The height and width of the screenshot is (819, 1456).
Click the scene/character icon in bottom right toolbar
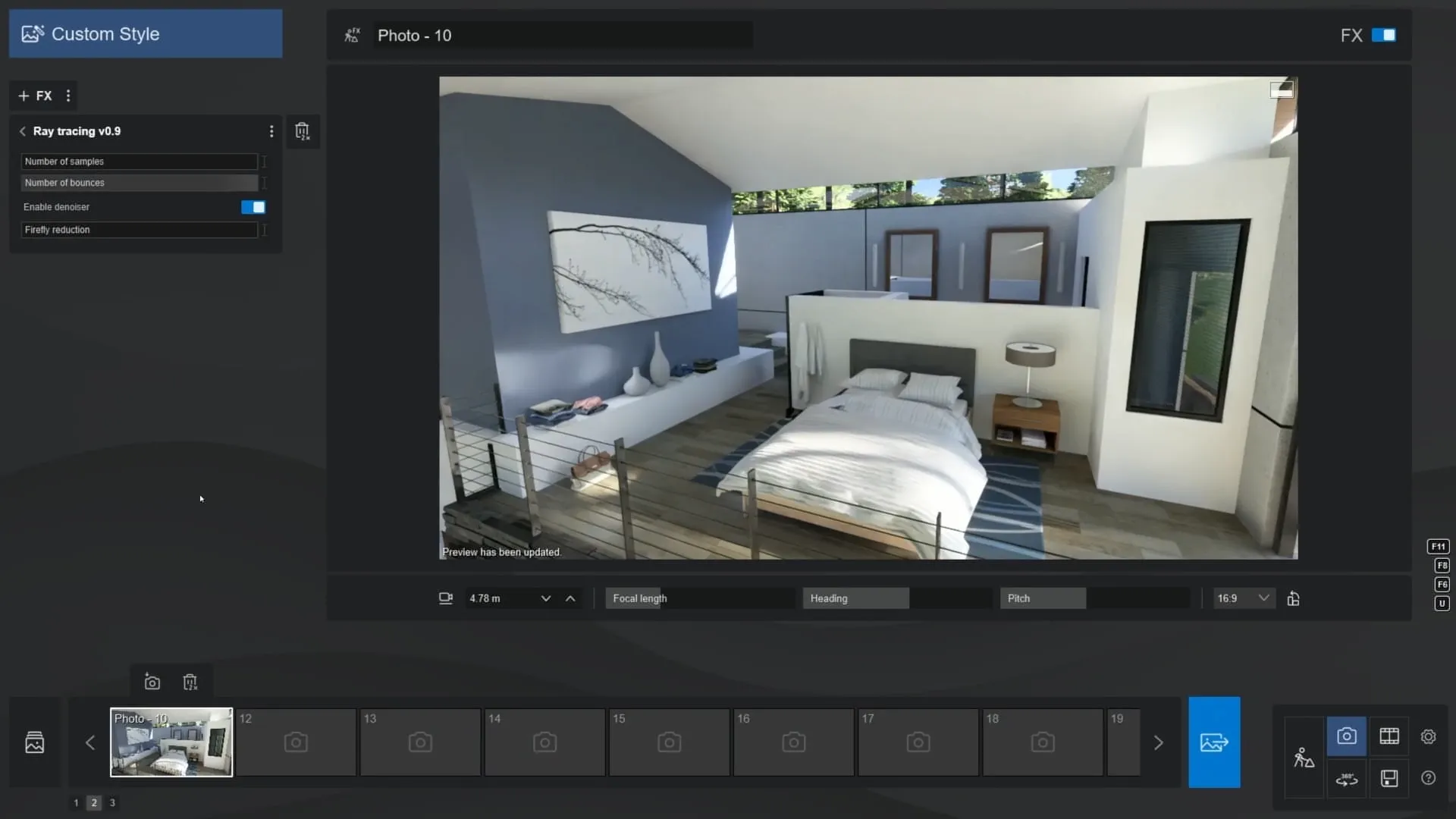[x=1304, y=757]
